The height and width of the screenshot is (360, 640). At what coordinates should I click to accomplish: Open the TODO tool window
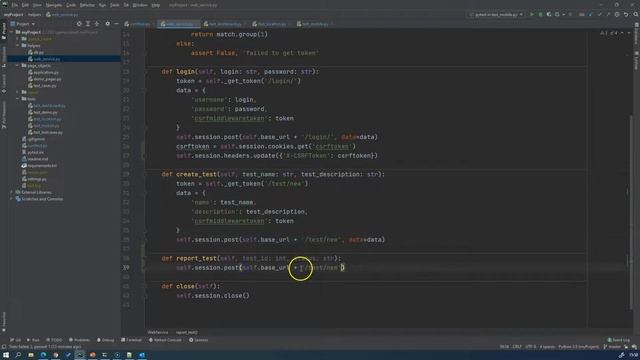[54, 340]
